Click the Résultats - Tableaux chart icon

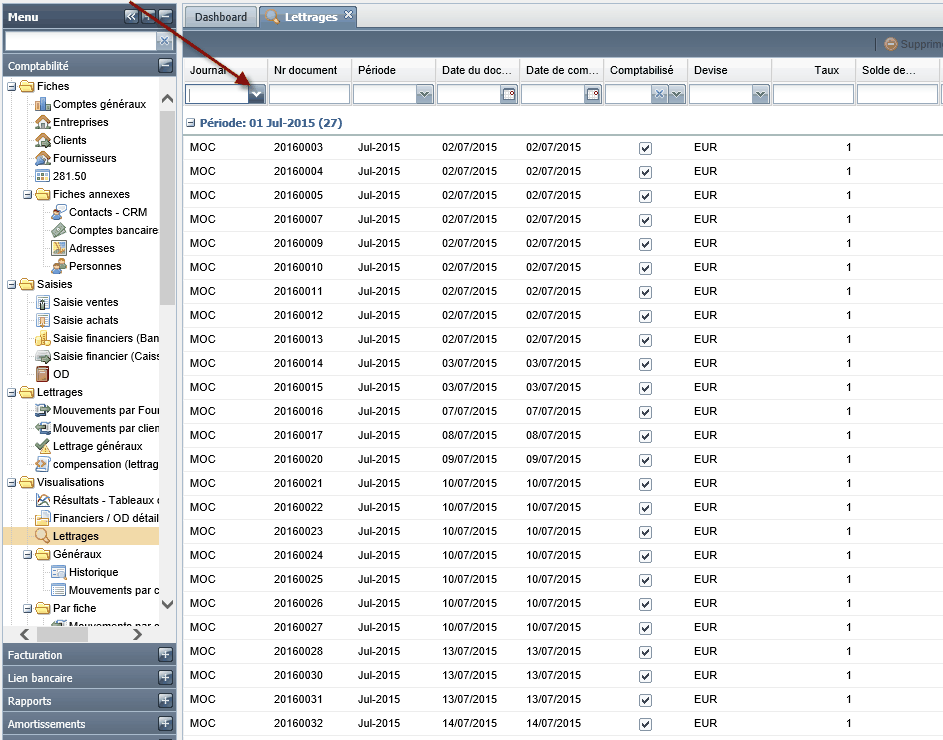point(43,501)
